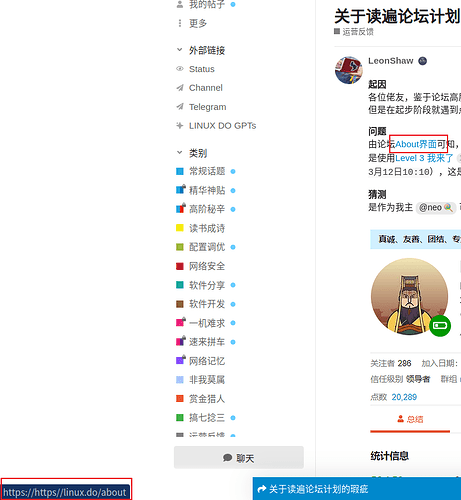Screen dimensions: 461x500
Task: Click the locked pink icon for 一机难求
Action: point(180,322)
